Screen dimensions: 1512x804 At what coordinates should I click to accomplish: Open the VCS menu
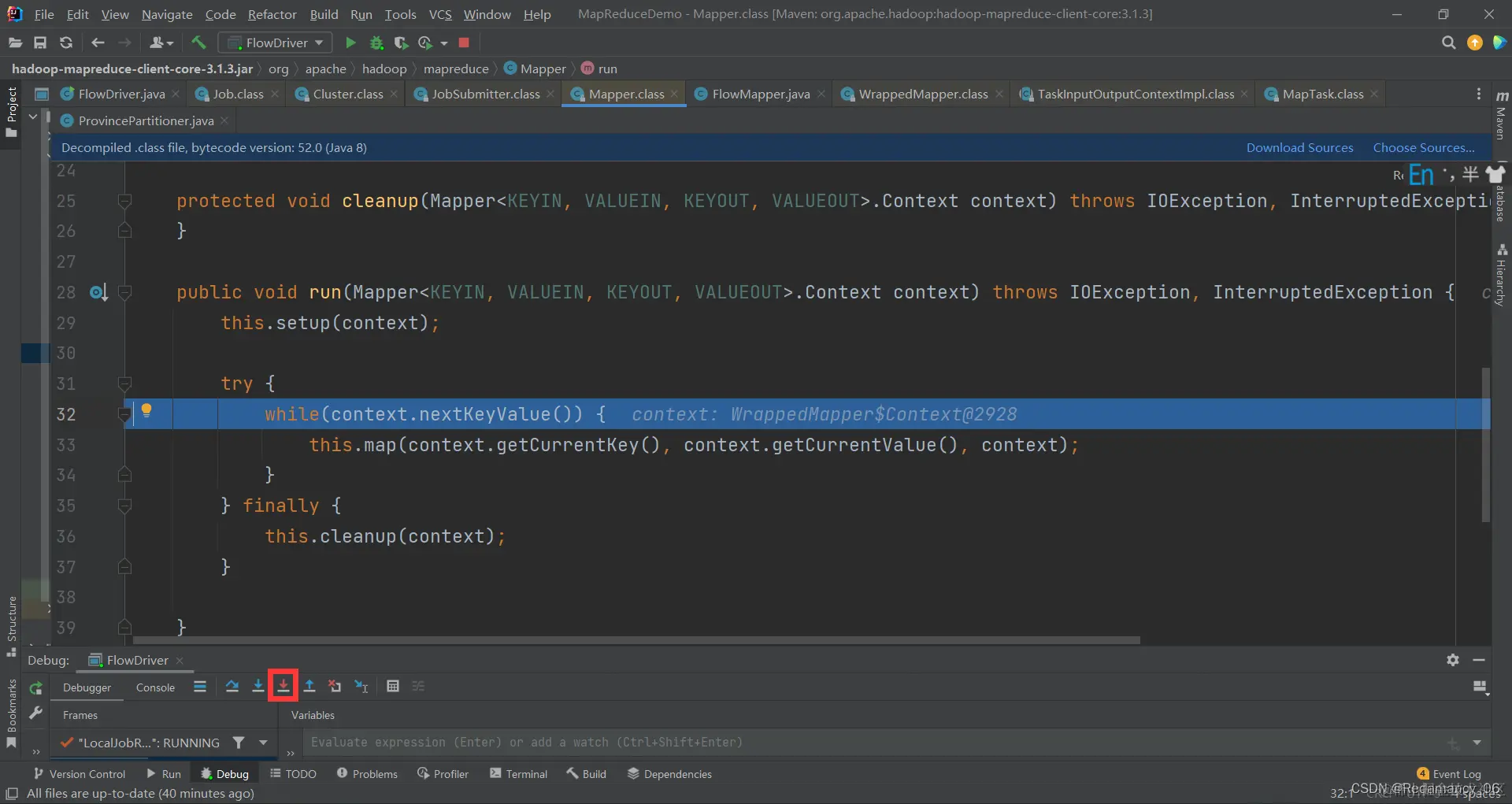[x=440, y=14]
